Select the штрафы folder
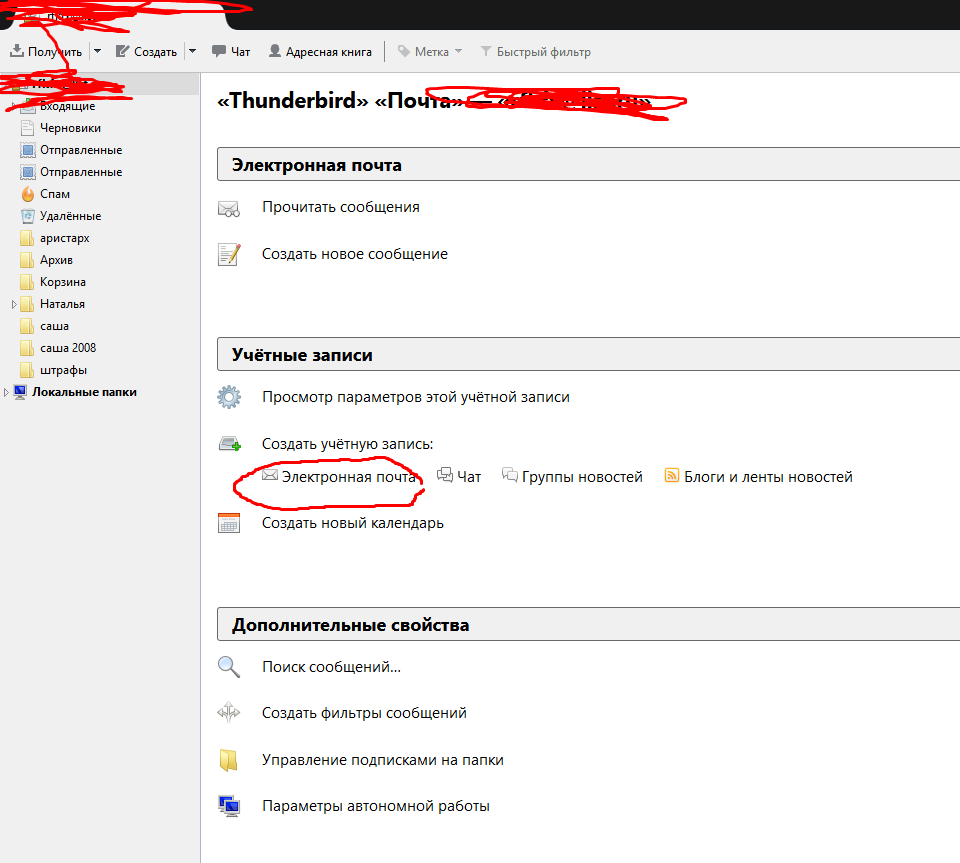 [63, 370]
